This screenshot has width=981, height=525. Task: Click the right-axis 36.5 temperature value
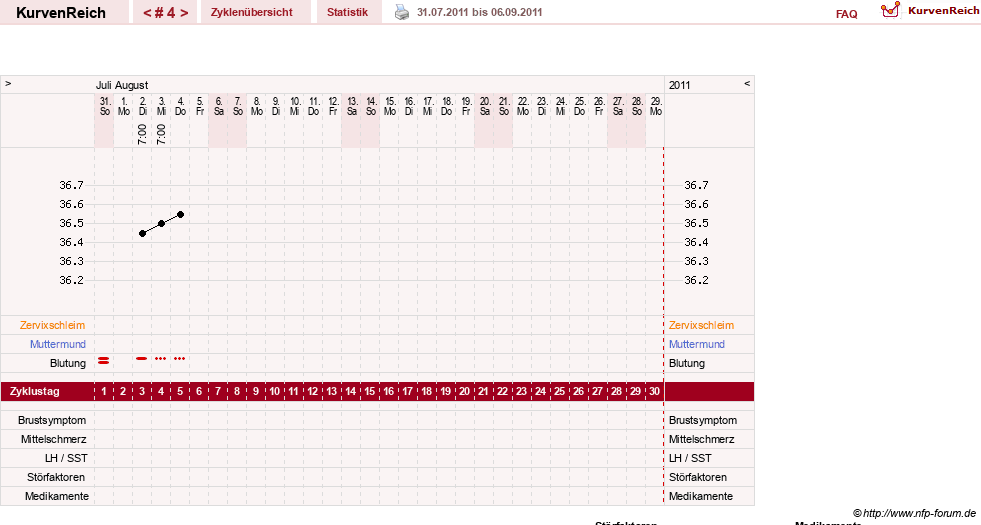coord(696,223)
